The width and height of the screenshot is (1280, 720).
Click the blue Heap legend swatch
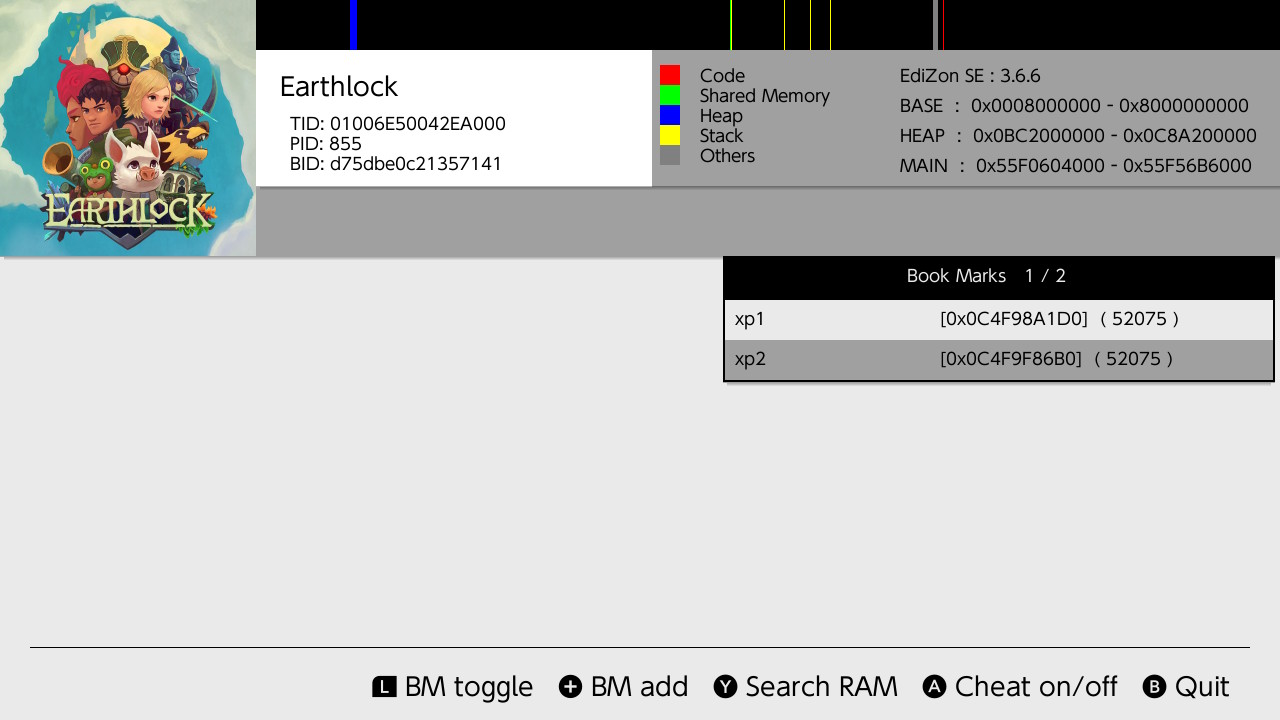pos(670,115)
